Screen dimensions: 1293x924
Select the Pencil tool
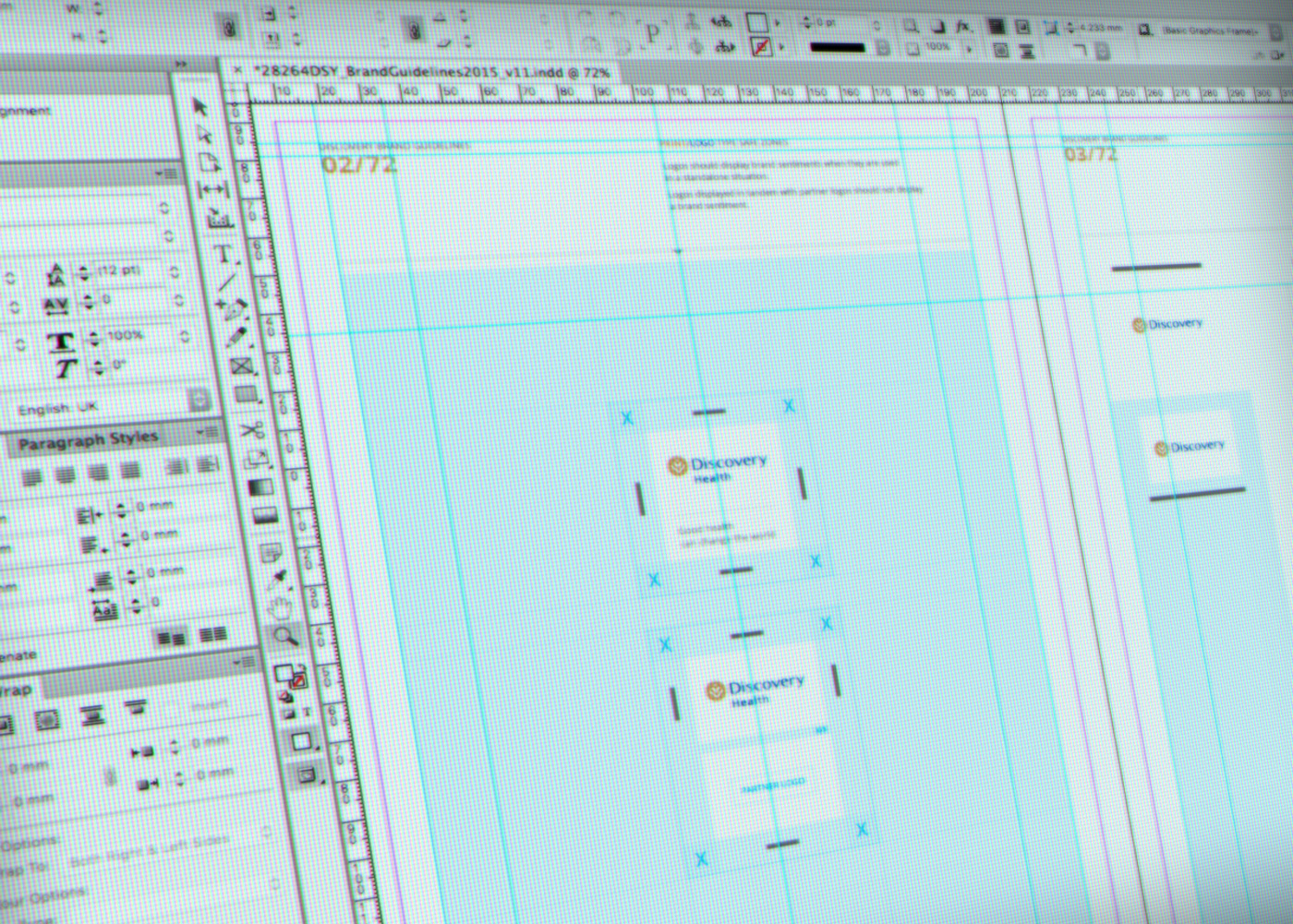pos(236,337)
